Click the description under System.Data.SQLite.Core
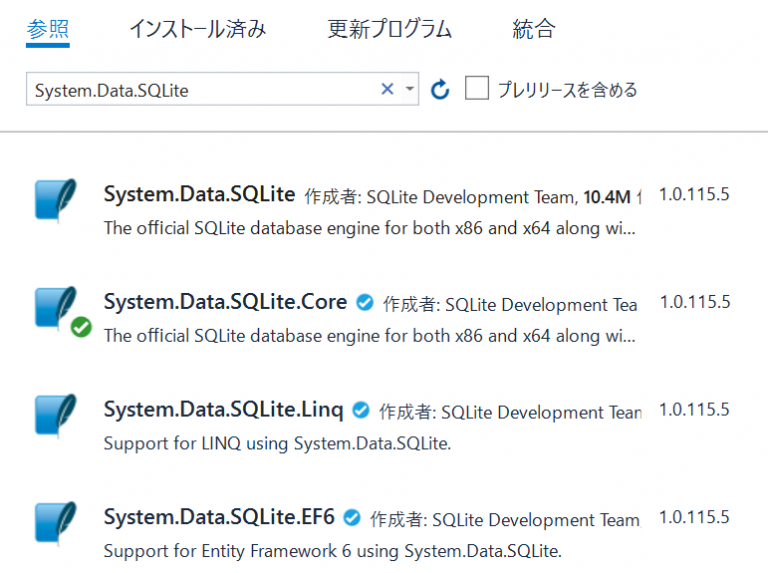Image resolution: width=768 pixels, height=573 pixels. pyautogui.click(x=369, y=336)
